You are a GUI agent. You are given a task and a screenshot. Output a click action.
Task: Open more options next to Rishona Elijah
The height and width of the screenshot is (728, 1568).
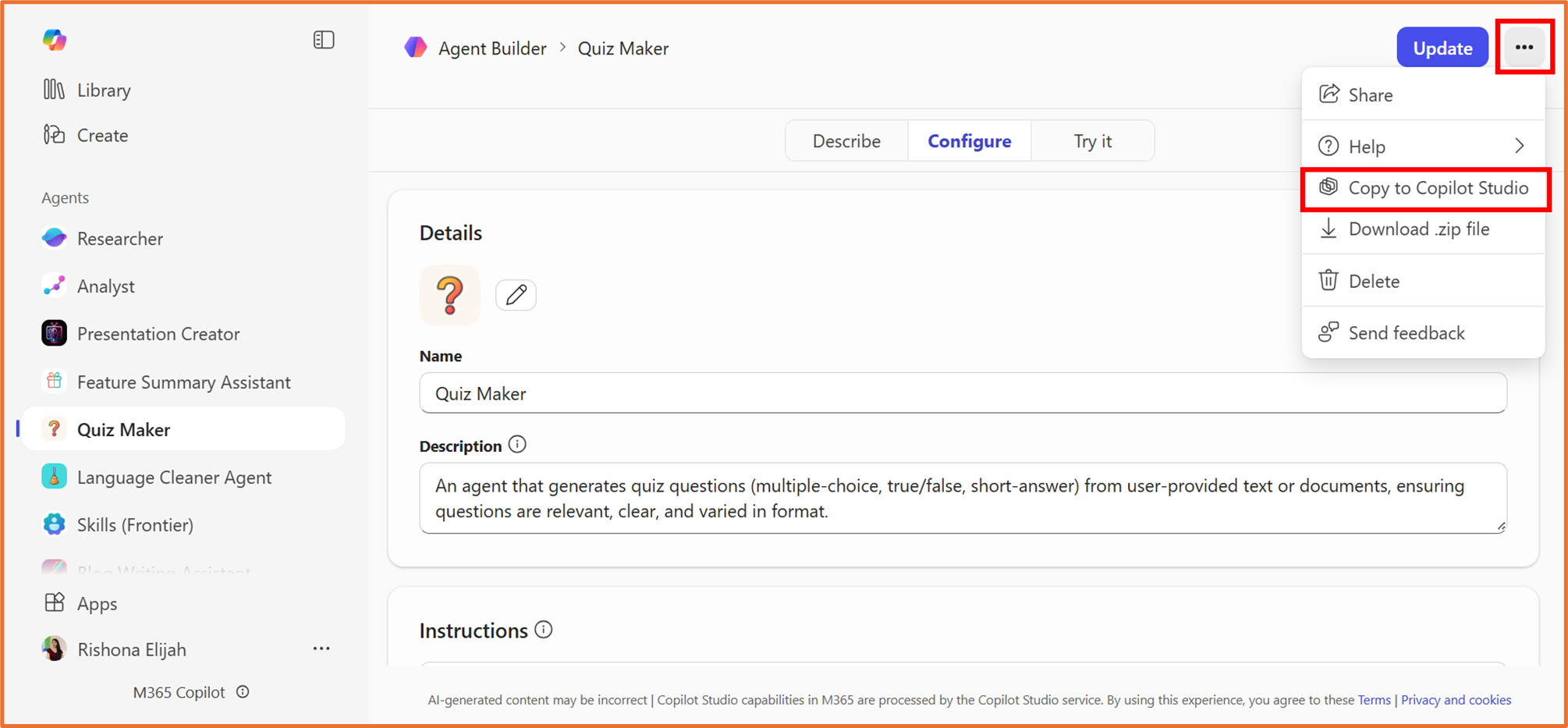pyautogui.click(x=321, y=648)
